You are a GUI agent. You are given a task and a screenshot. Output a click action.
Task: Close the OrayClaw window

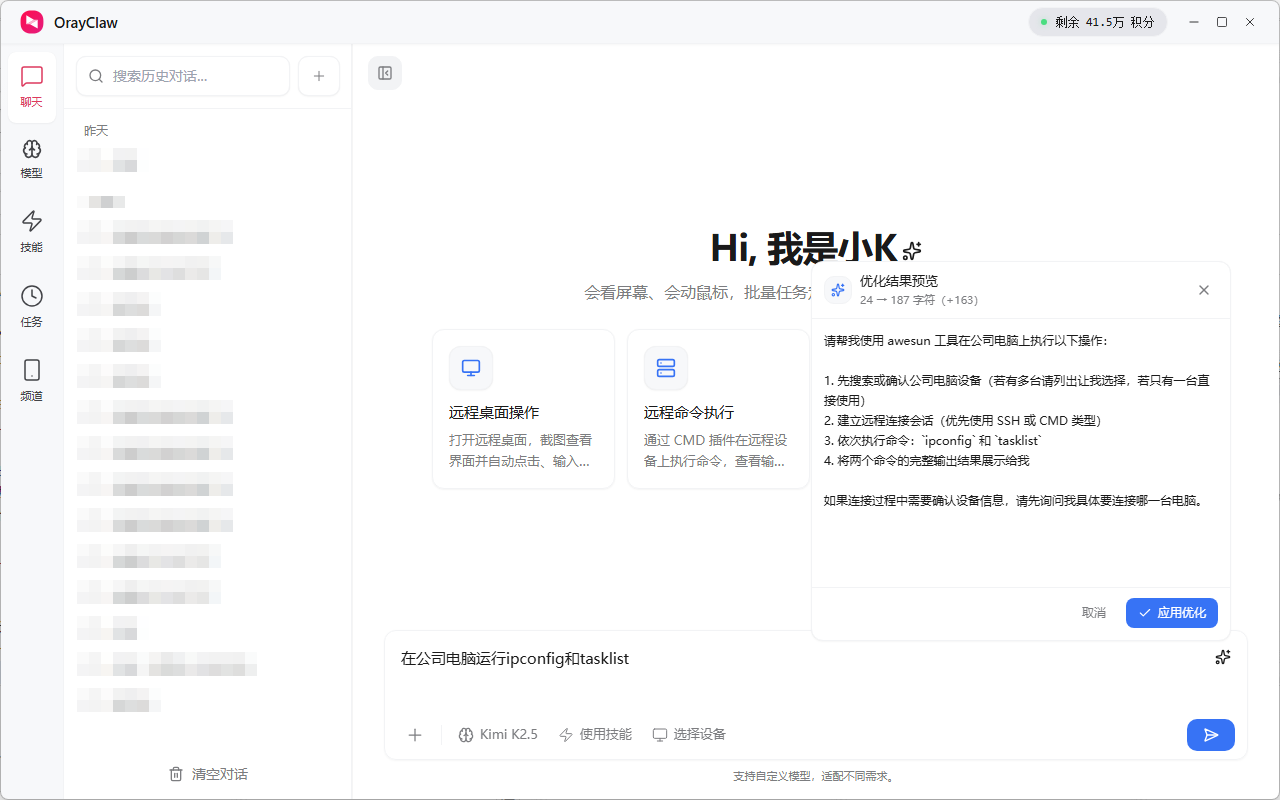pyautogui.click(x=1250, y=22)
